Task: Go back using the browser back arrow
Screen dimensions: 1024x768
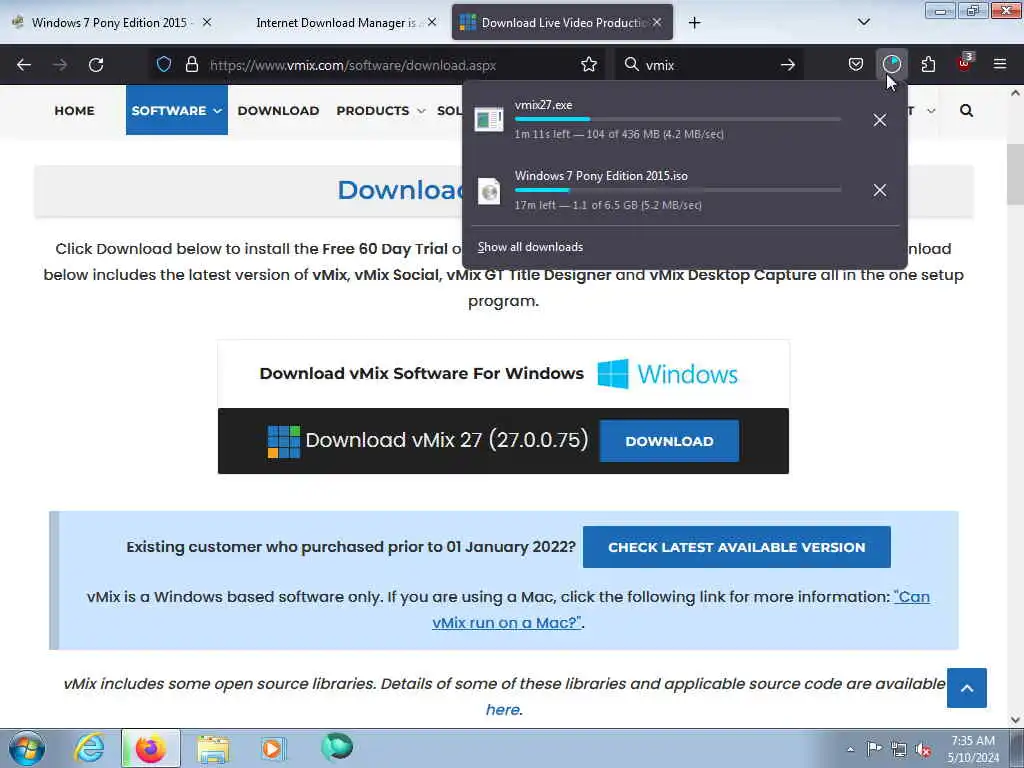Action: tap(24, 65)
